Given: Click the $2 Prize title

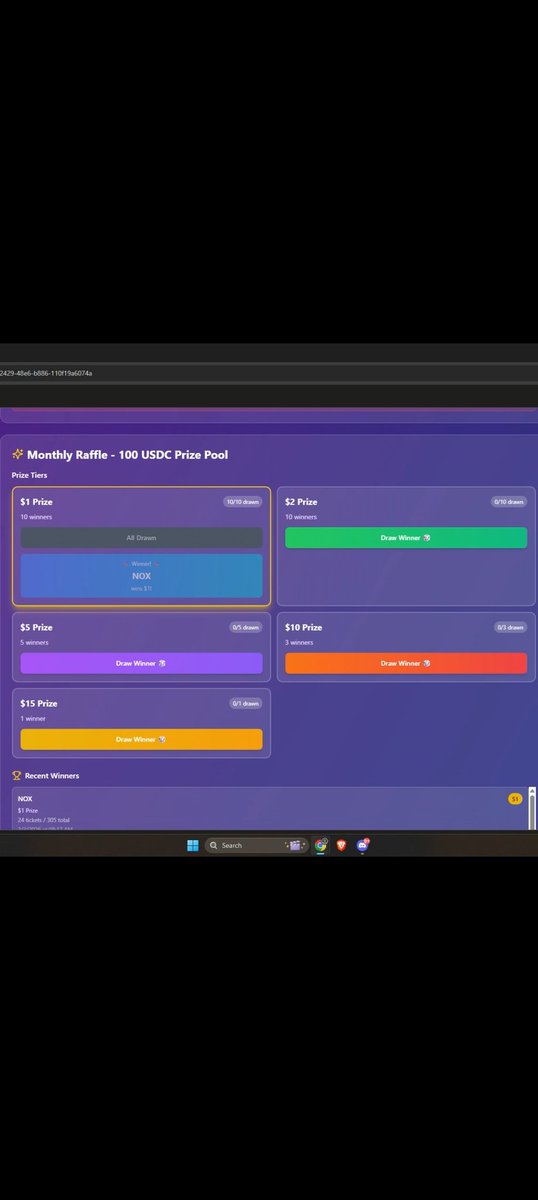Looking at the screenshot, I should (301, 502).
